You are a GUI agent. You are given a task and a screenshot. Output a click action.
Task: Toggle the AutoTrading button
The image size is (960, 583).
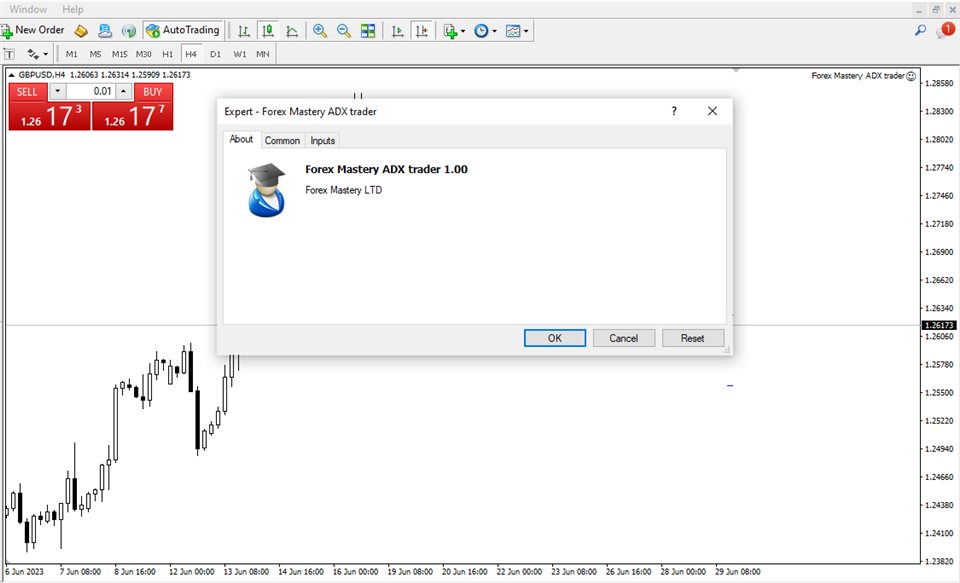(182, 30)
